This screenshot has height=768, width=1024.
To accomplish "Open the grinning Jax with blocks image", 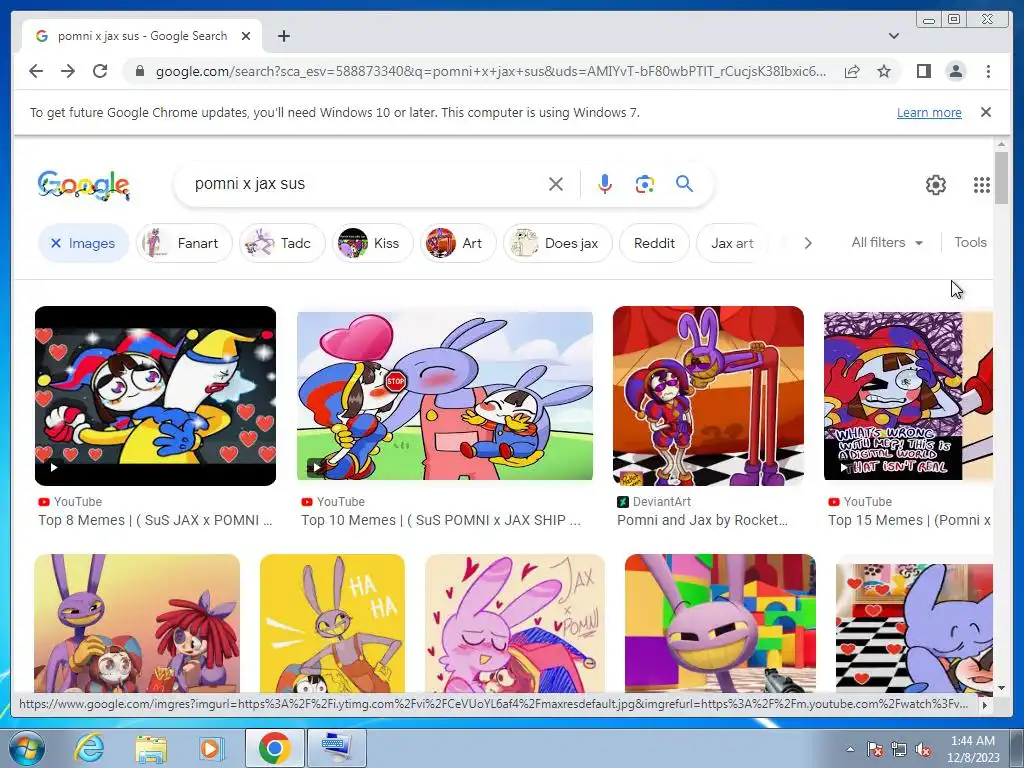I will click(720, 623).
